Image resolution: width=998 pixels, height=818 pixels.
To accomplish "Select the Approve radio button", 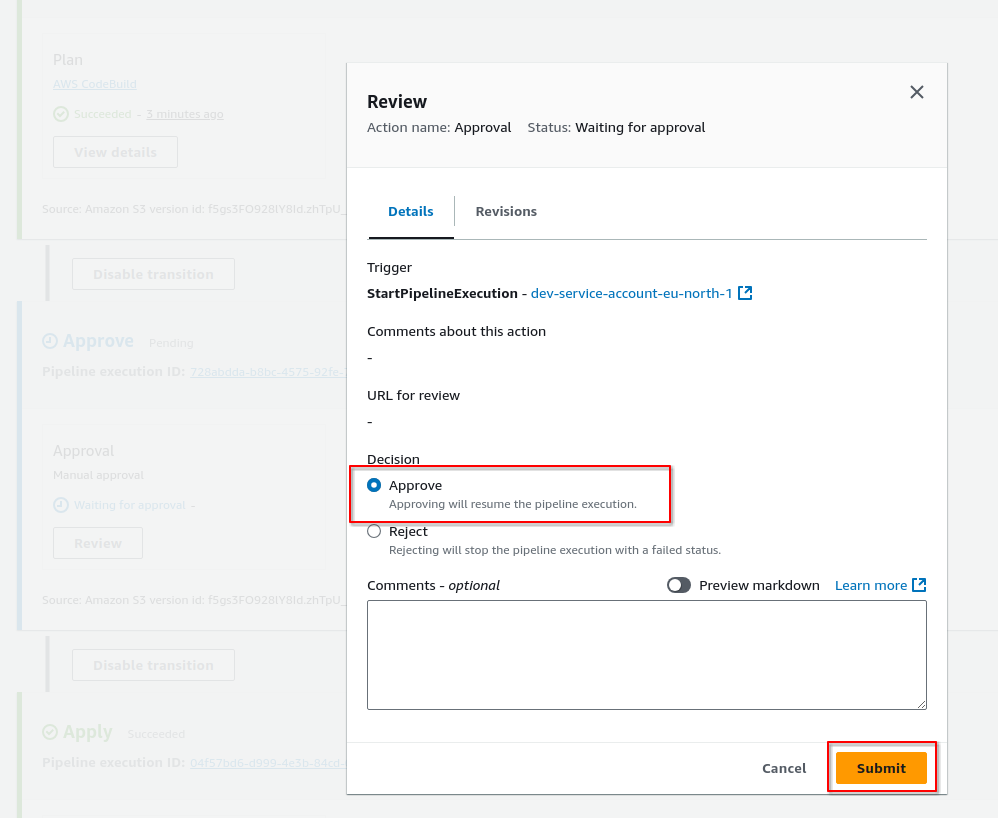I will (374, 485).
